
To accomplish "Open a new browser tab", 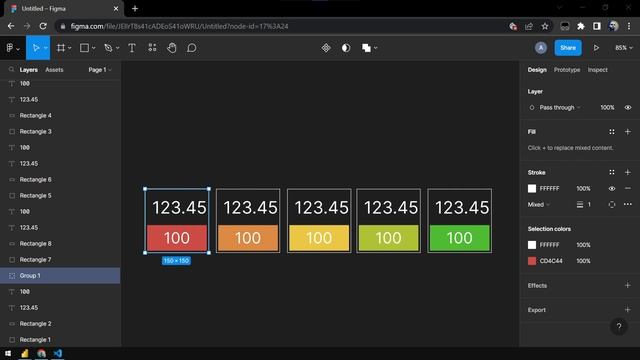I will (135, 9).
